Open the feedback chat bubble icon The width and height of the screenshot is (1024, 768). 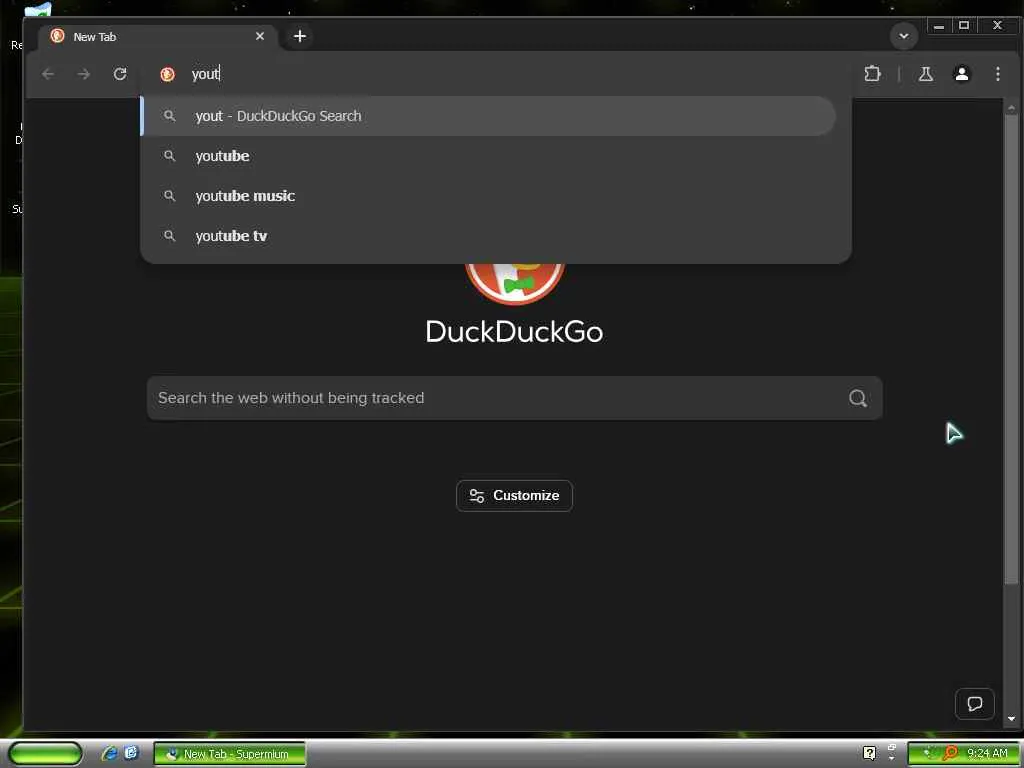[975, 704]
